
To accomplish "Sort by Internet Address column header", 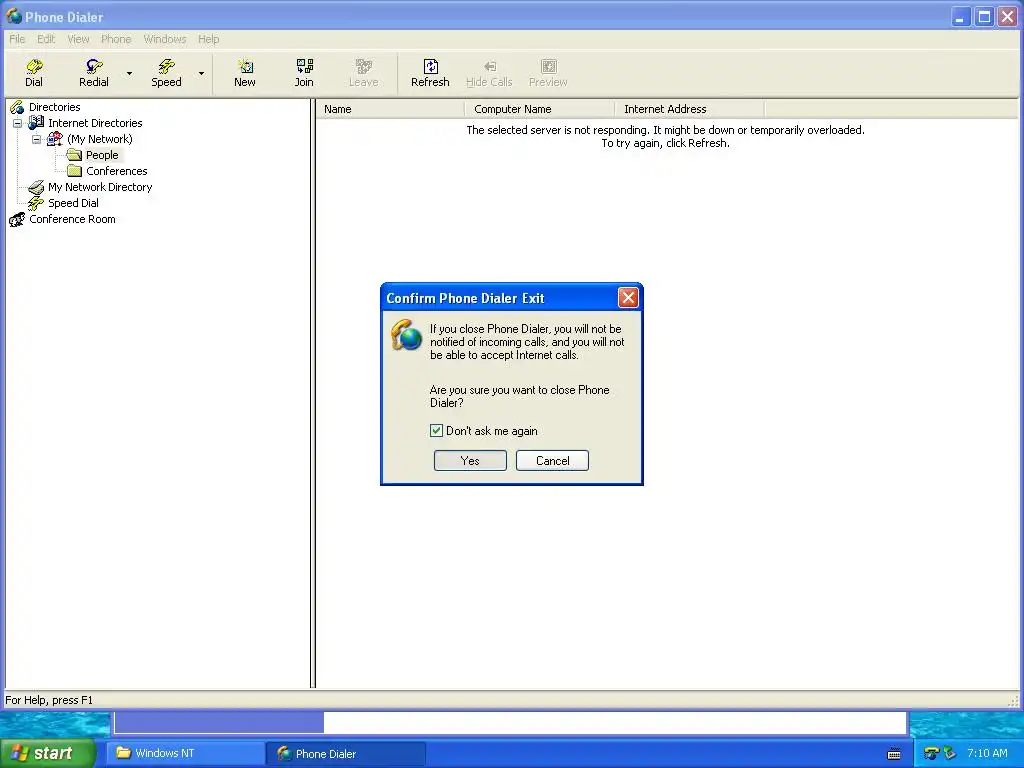I will pyautogui.click(x=690, y=109).
